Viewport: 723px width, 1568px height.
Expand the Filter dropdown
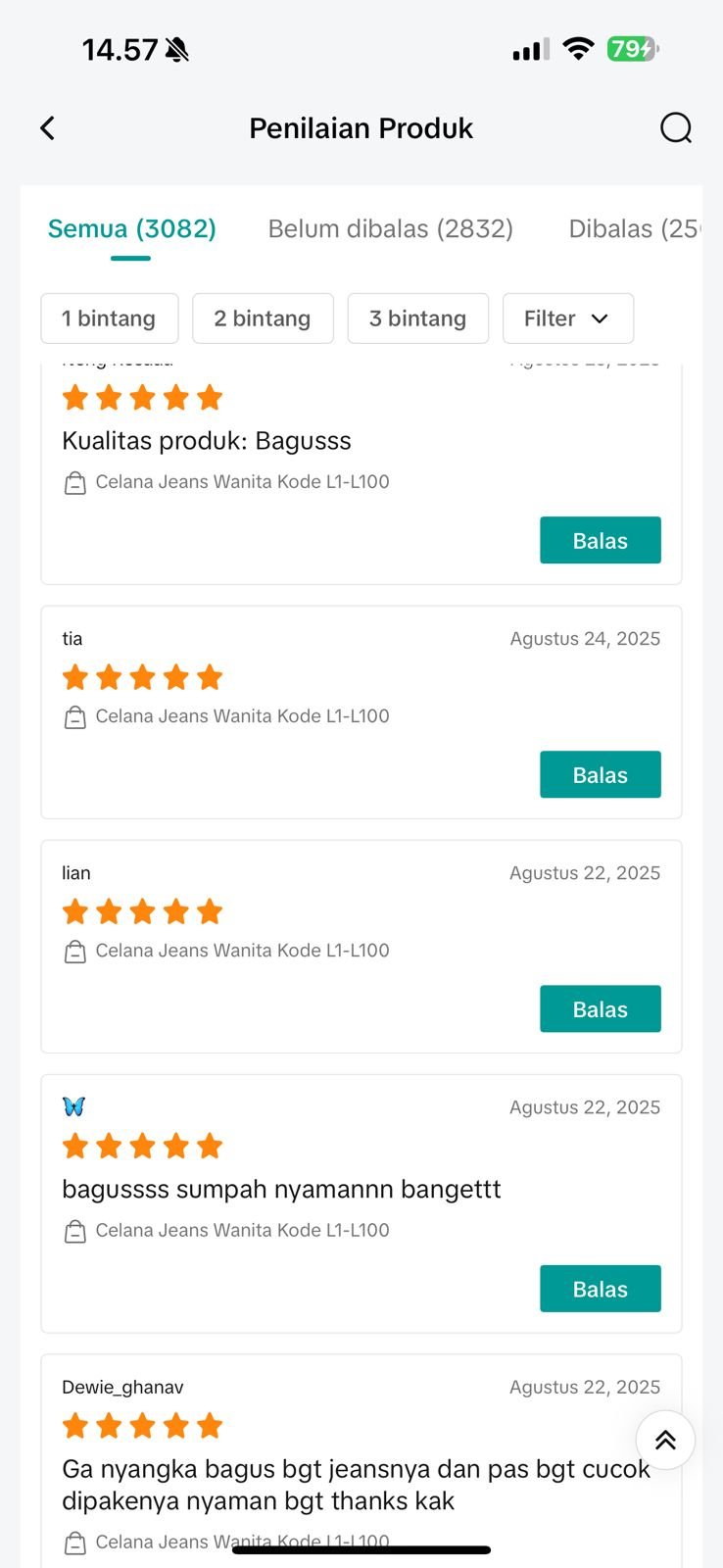click(x=567, y=318)
